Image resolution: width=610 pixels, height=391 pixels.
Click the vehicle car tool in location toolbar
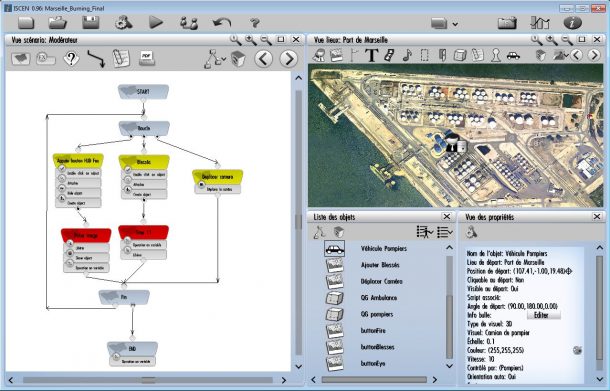[514, 56]
